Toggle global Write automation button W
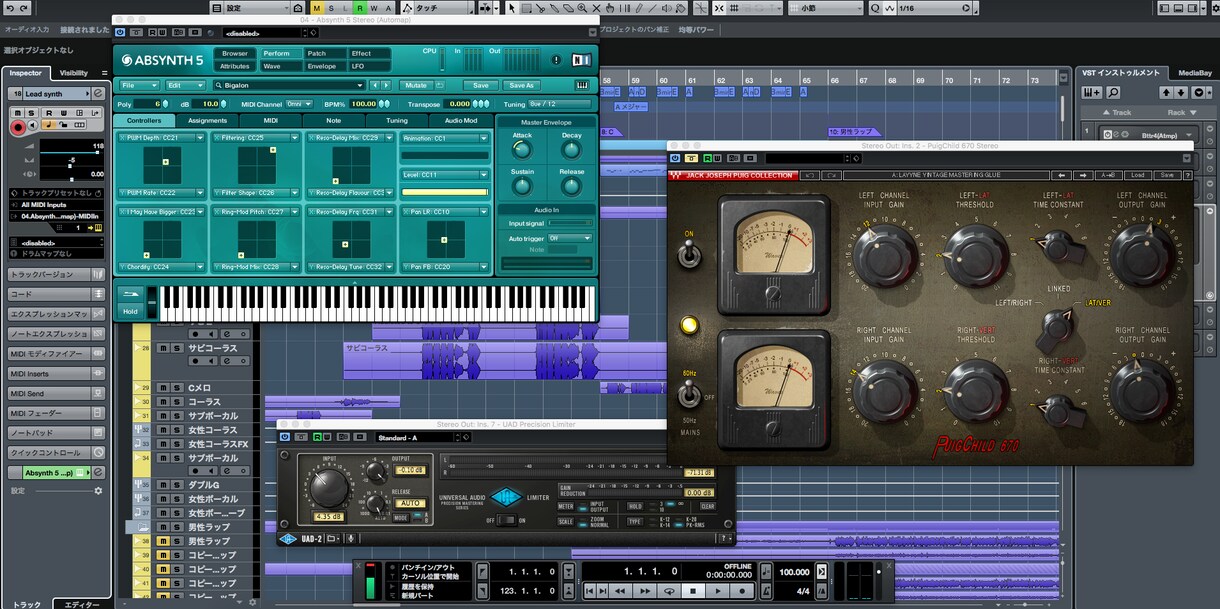The width and height of the screenshot is (1220, 609). click(374, 8)
